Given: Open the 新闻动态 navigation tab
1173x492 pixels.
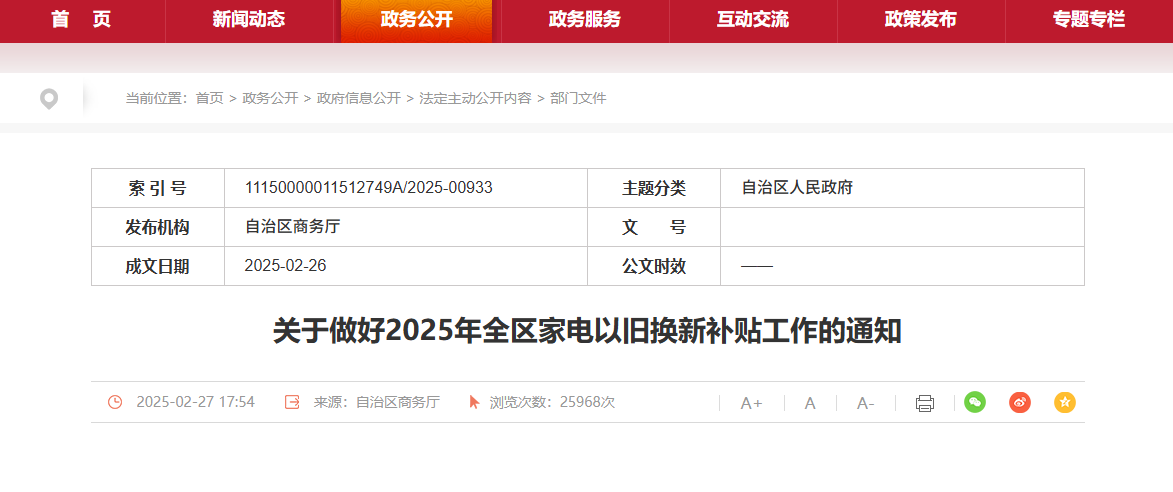Looking at the screenshot, I should pyautogui.click(x=249, y=20).
